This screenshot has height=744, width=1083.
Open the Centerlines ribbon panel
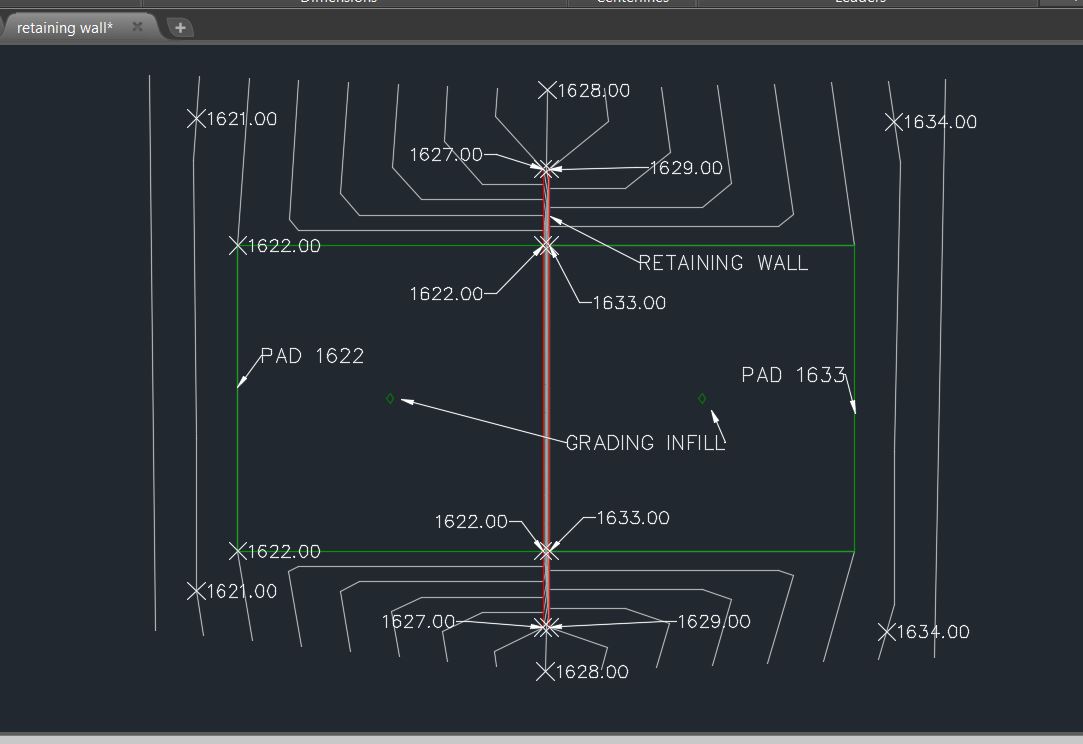tap(632, 2)
